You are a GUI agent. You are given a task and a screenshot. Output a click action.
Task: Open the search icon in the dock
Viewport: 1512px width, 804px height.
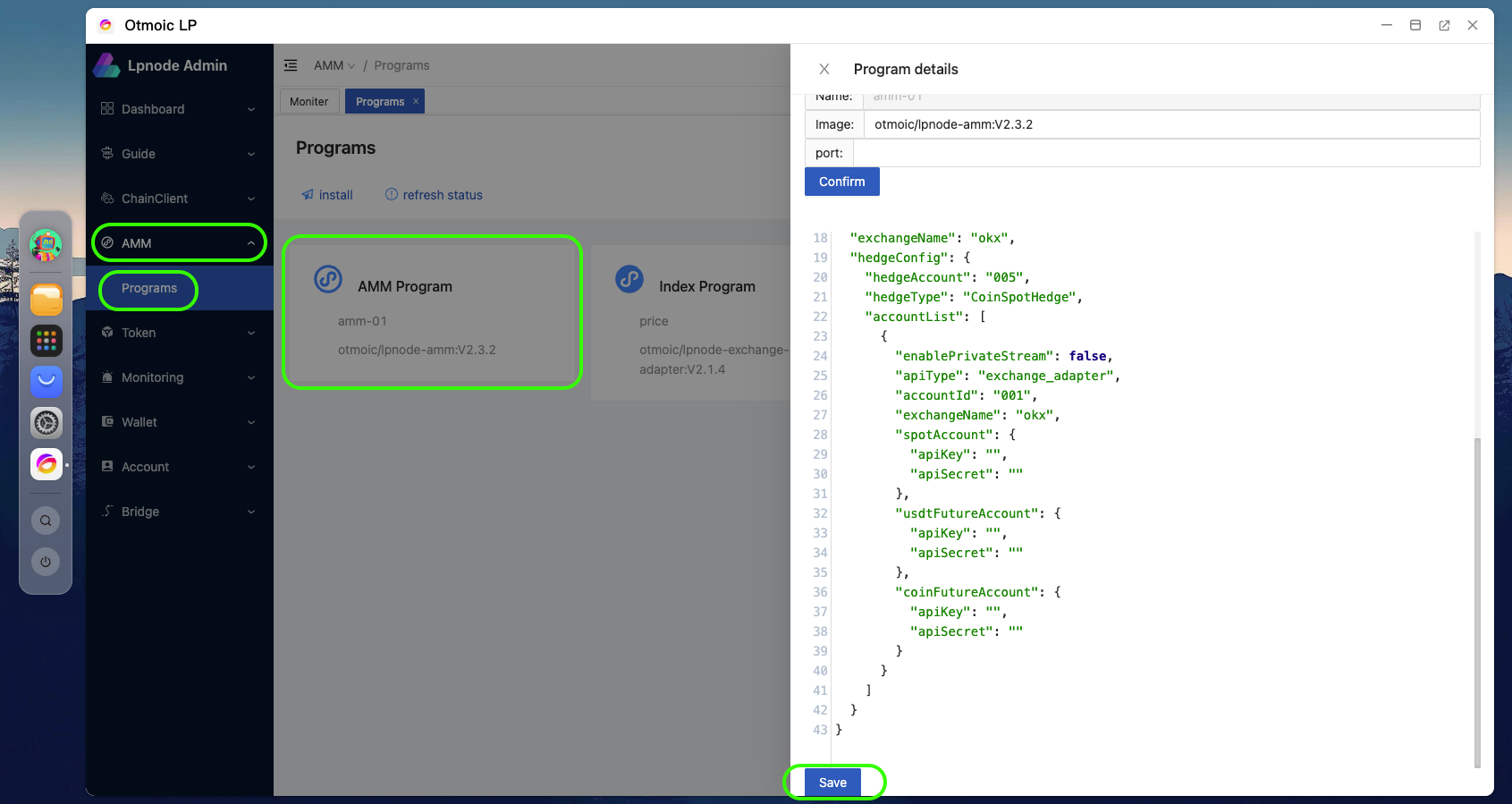[x=46, y=520]
